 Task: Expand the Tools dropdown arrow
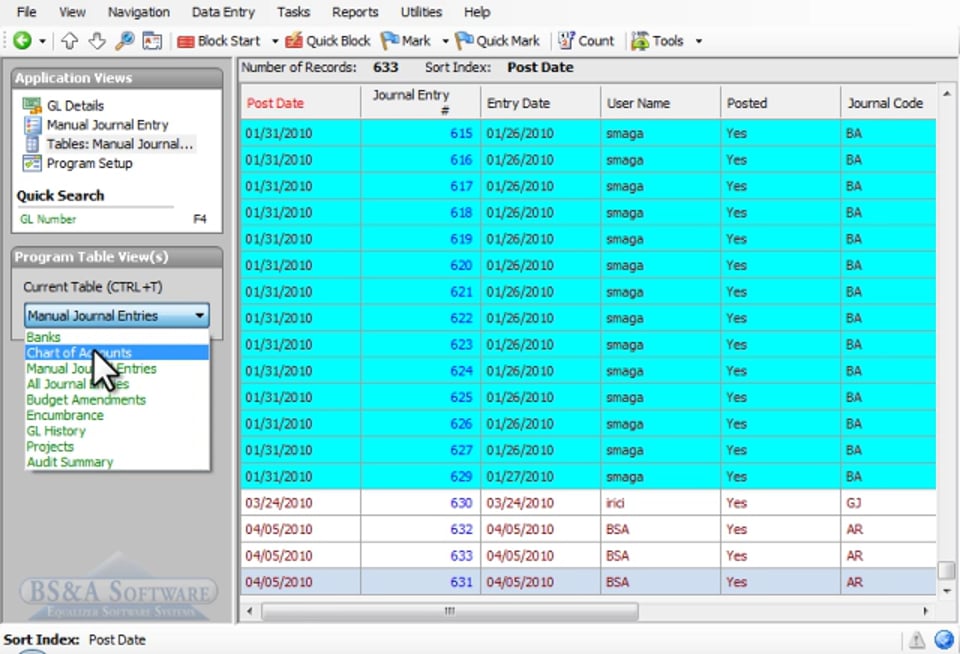point(698,41)
